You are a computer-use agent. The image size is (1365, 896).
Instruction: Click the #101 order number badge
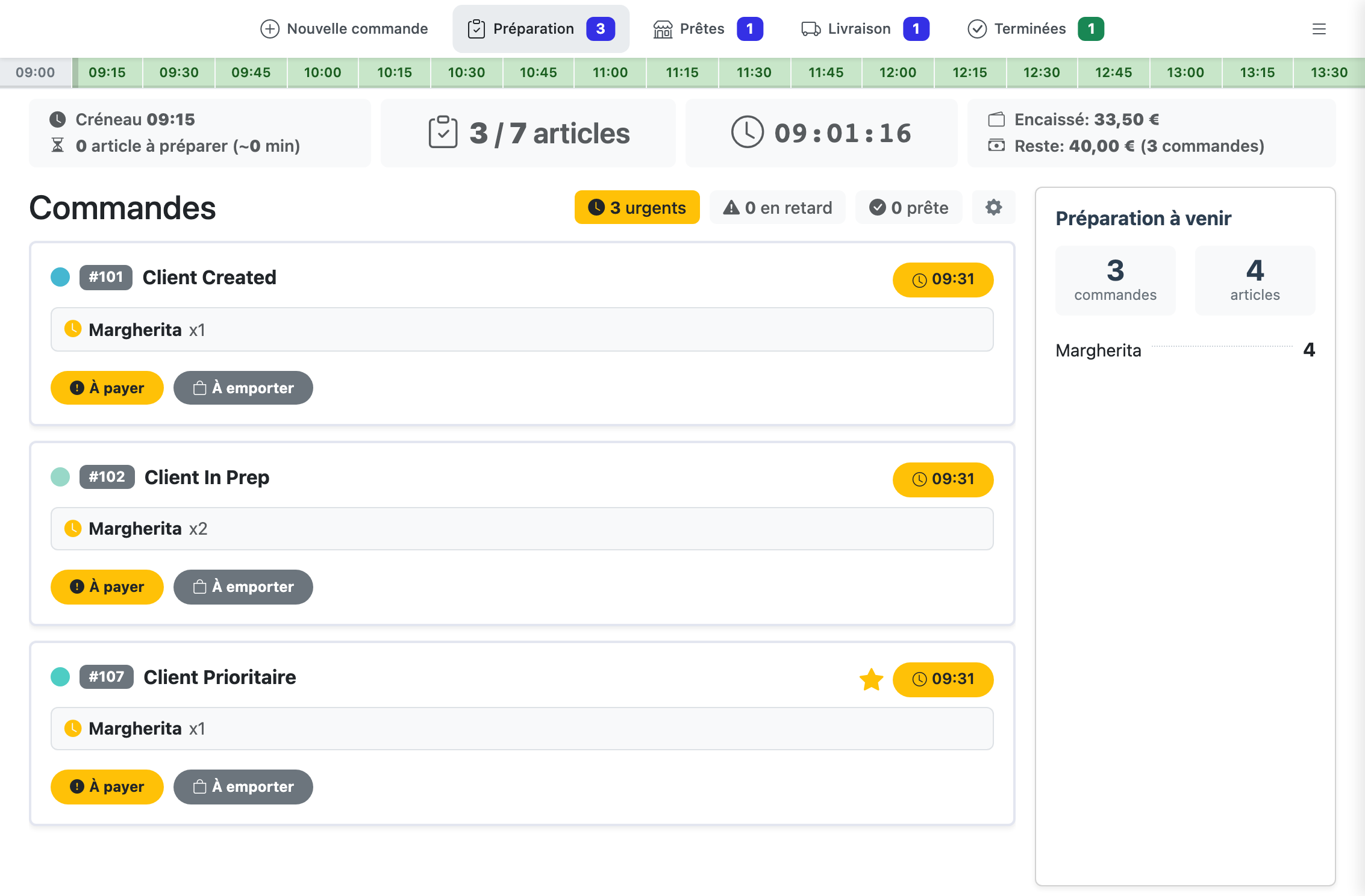pos(106,277)
